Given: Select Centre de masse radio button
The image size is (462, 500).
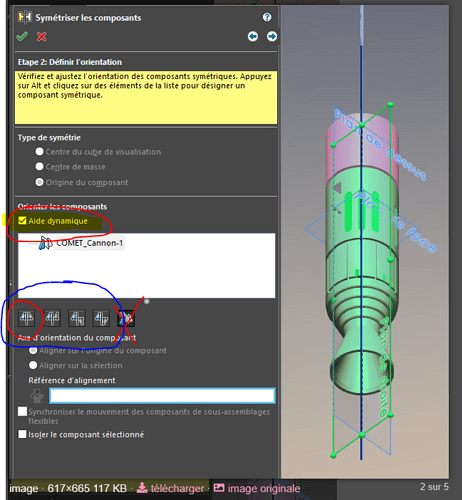Looking at the screenshot, I should pyautogui.click(x=39, y=166).
